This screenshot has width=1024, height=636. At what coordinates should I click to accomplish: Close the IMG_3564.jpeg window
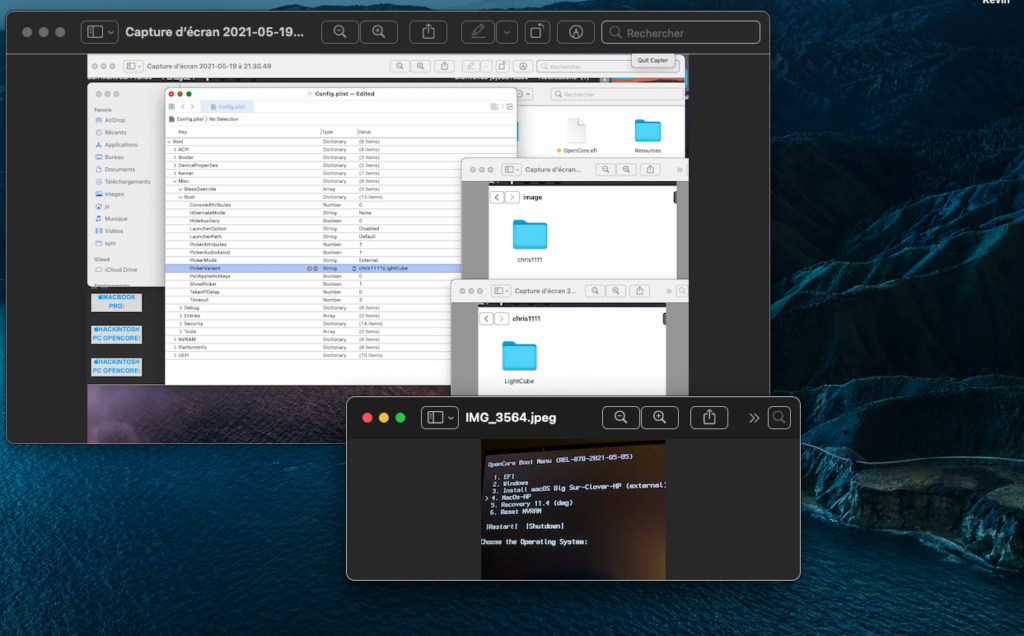click(x=367, y=418)
